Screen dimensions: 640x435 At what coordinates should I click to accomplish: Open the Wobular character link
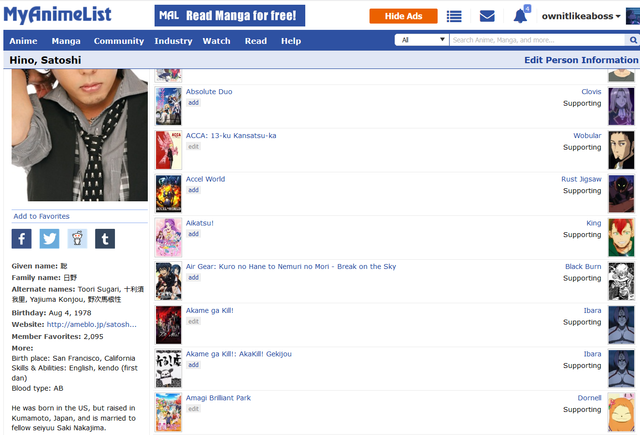[587, 135]
